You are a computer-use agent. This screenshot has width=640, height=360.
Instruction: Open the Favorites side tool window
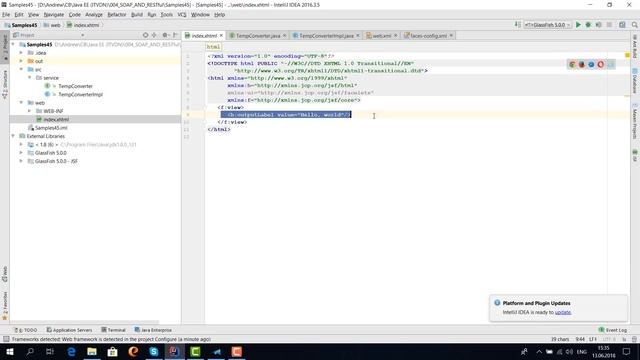point(5,306)
